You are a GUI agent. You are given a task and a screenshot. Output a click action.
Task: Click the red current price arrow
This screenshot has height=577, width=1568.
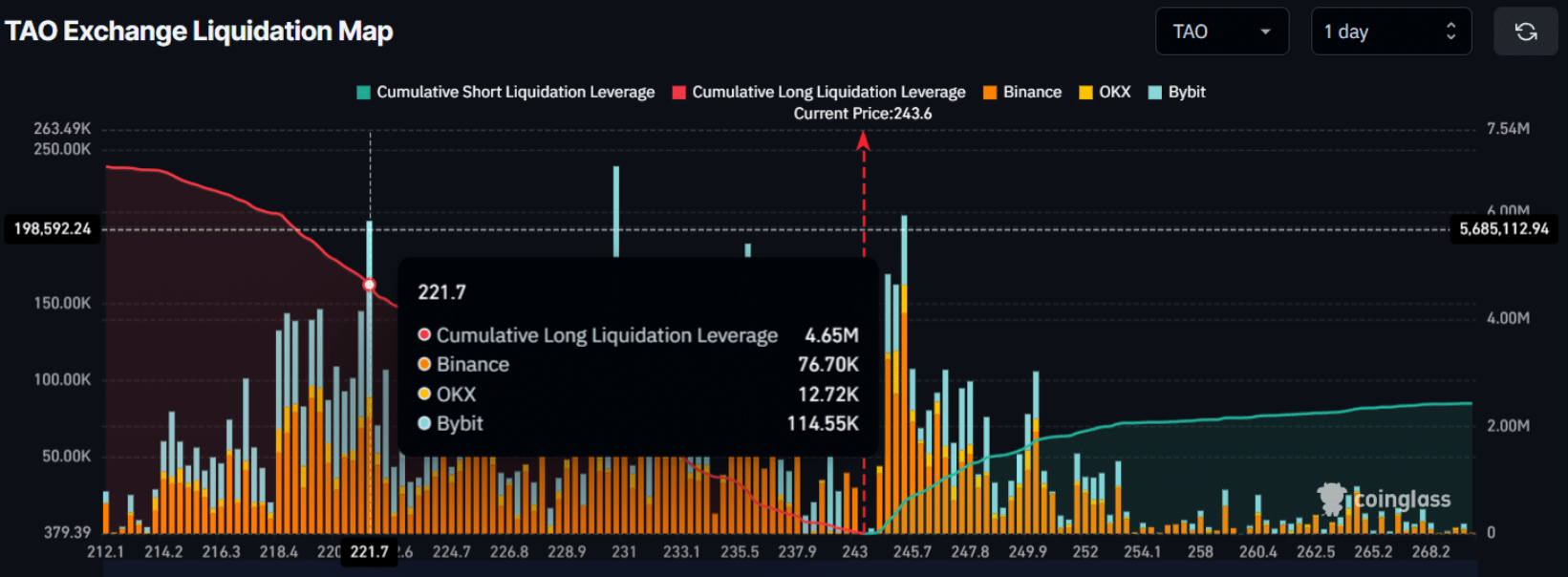click(x=863, y=142)
